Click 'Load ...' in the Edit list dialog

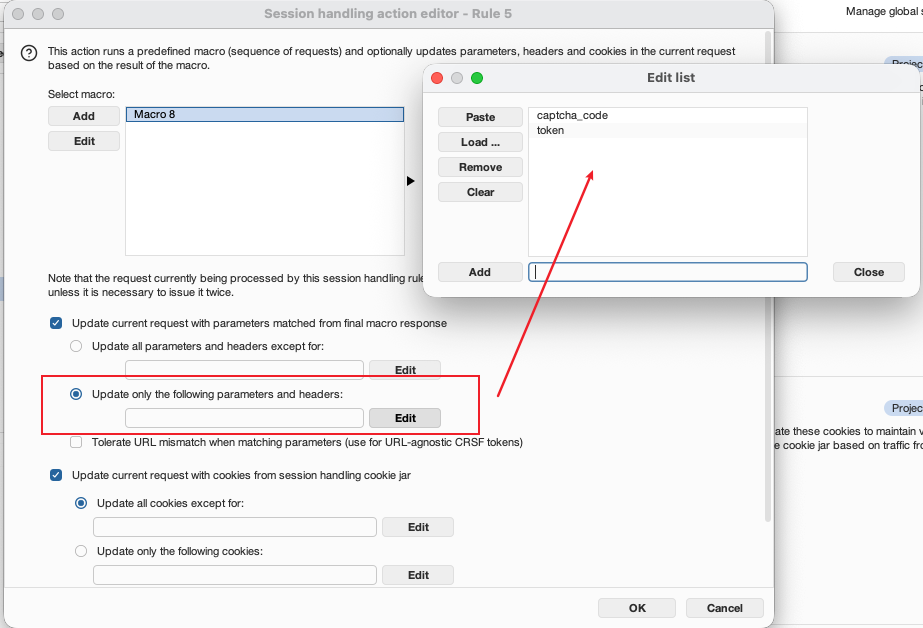click(480, 142)
